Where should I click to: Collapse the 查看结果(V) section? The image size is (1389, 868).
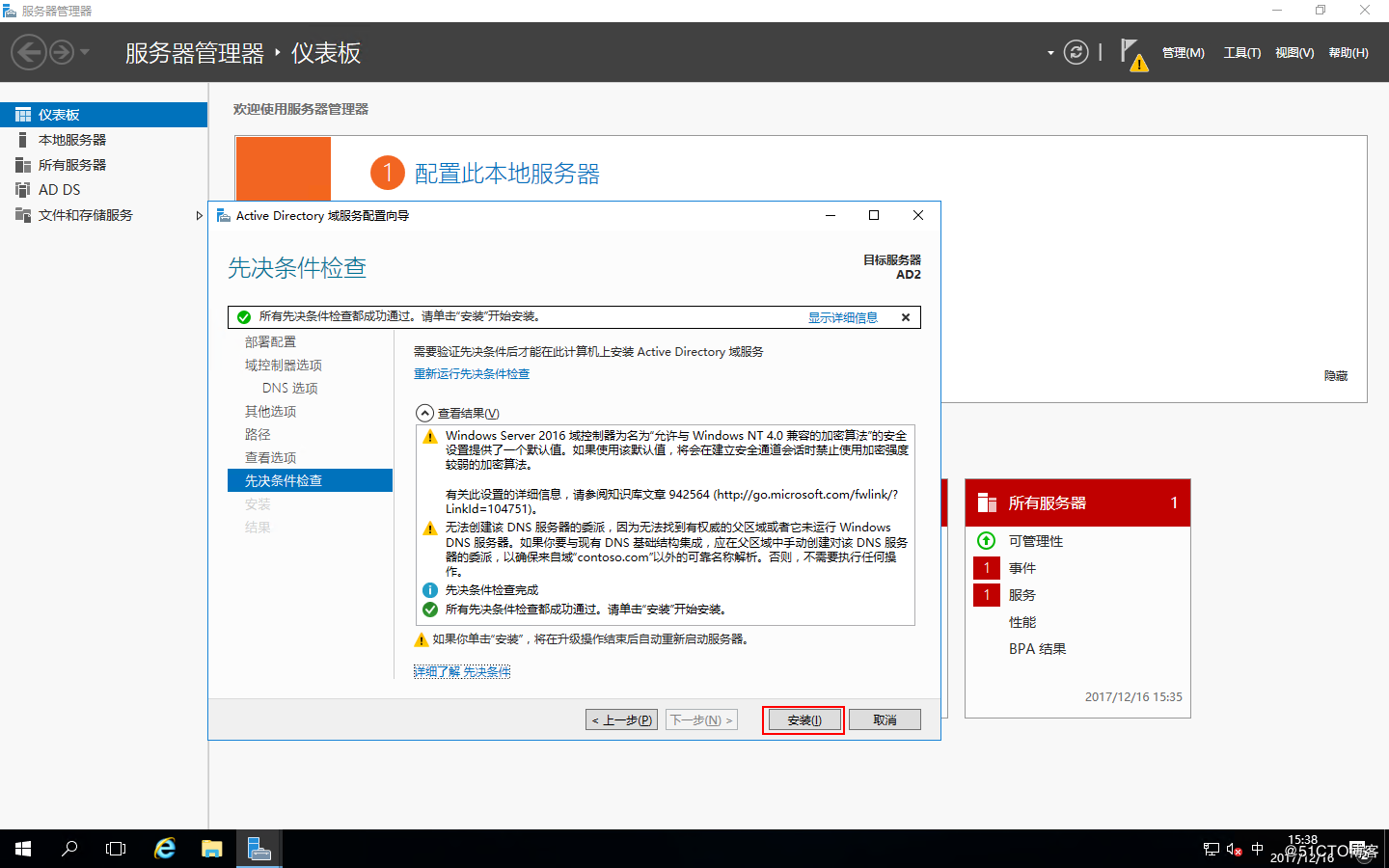point(424,413)
